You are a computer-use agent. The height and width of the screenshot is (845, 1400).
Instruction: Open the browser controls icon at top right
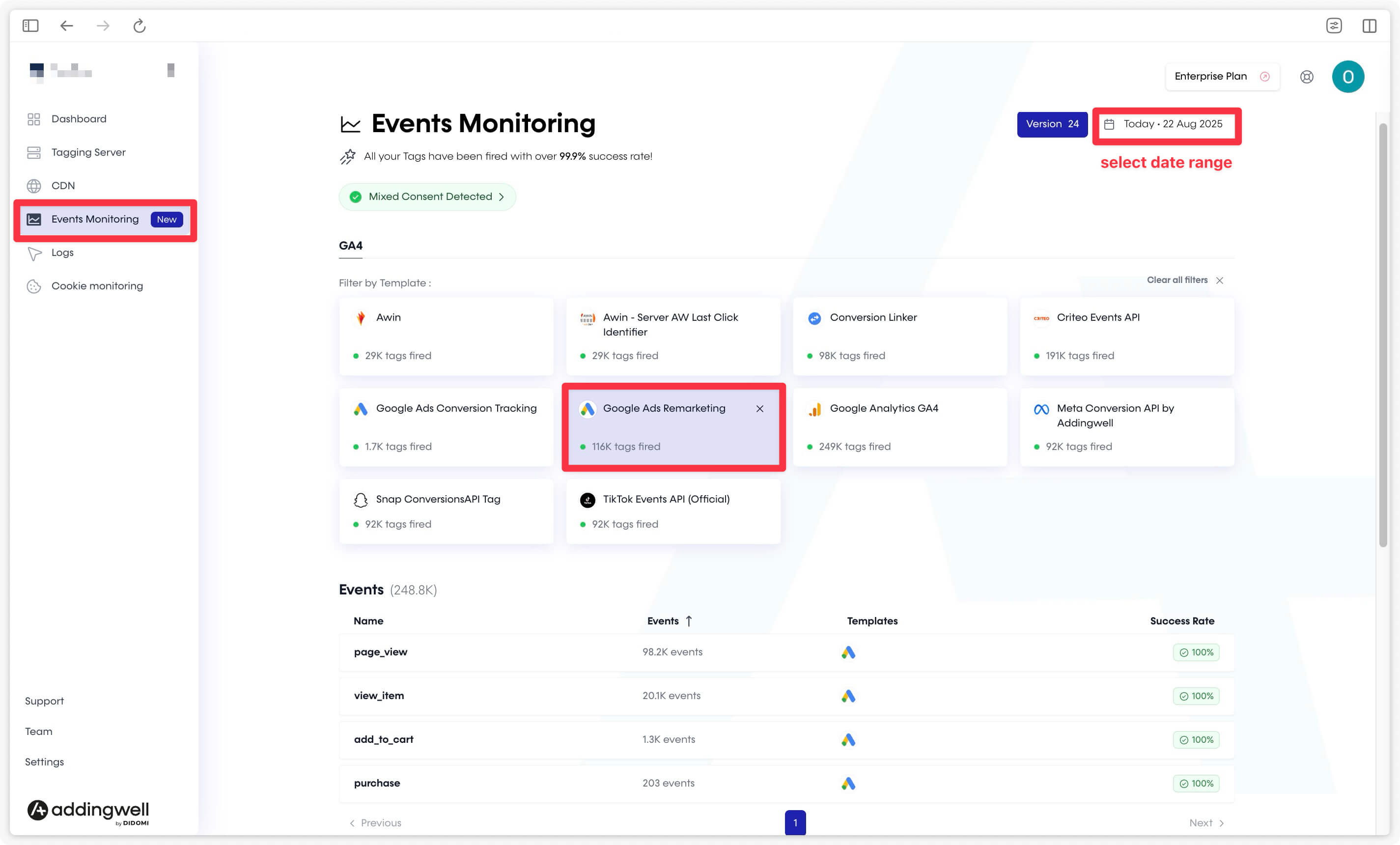(x=1334, y=26)
